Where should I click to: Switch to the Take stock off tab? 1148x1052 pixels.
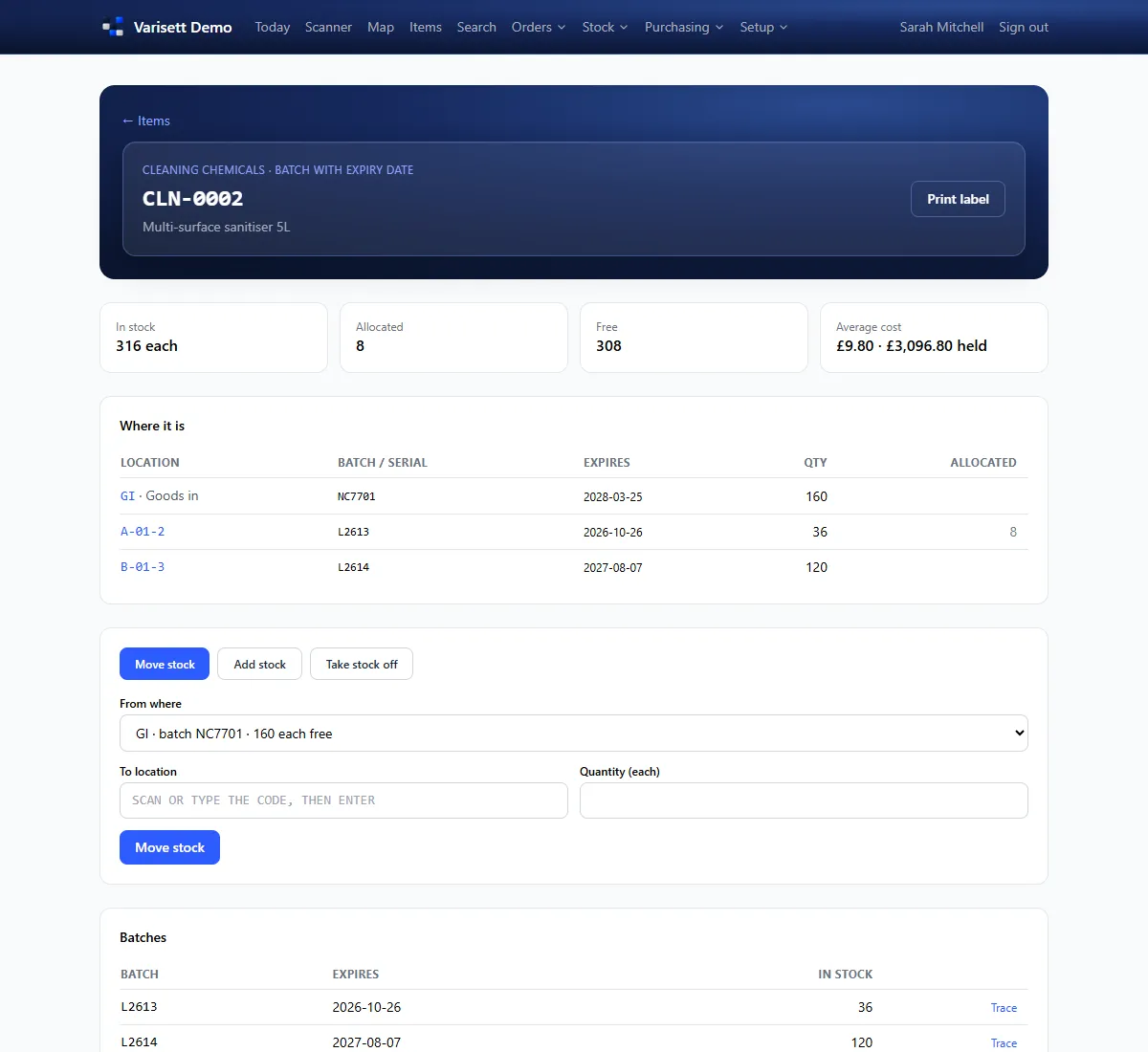(x=362, y=664)
